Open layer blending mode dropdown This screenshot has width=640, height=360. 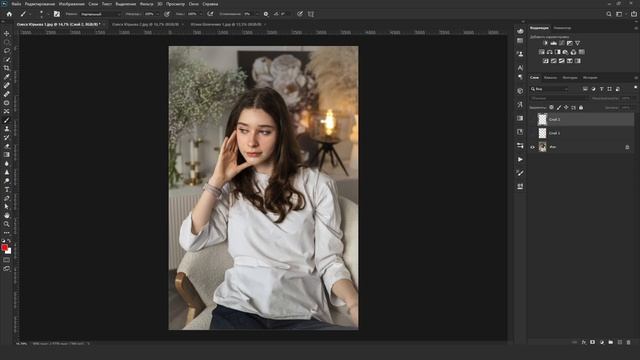pos(558,98)
